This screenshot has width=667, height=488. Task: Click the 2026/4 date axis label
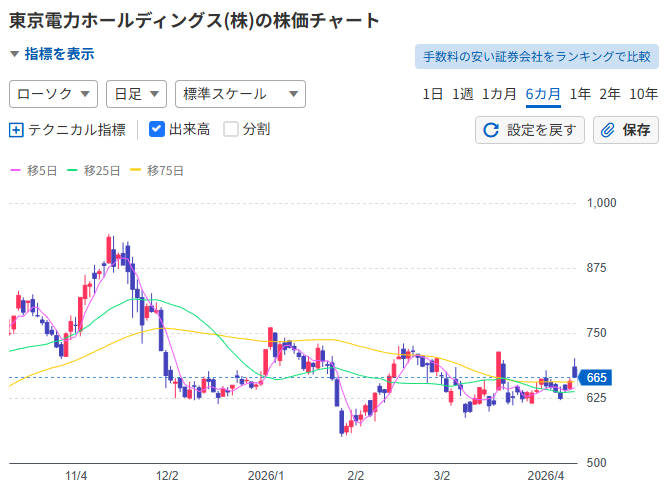[545, 476]
